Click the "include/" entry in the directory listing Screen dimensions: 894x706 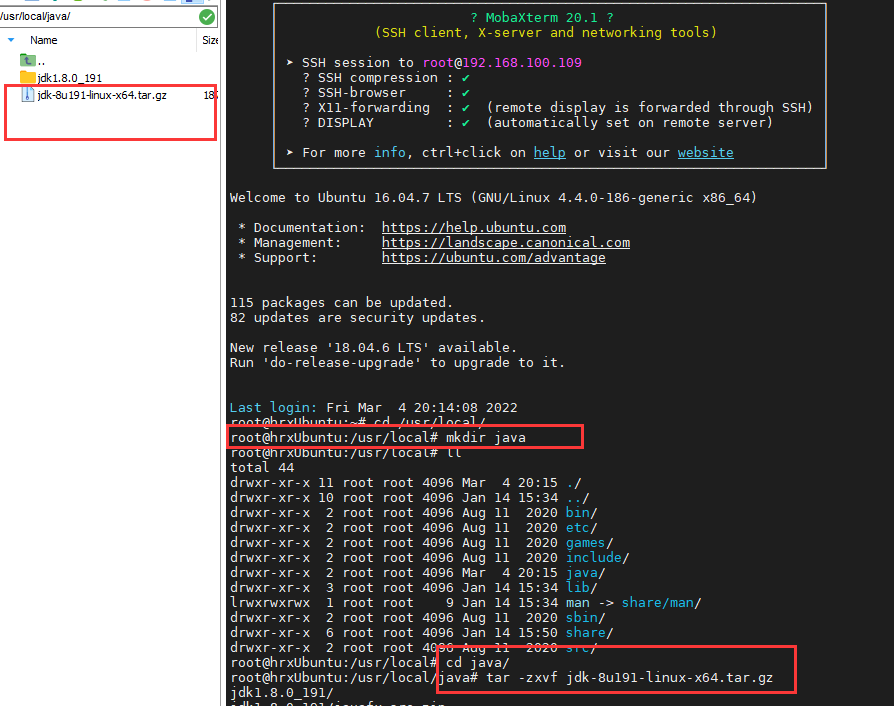598,558
